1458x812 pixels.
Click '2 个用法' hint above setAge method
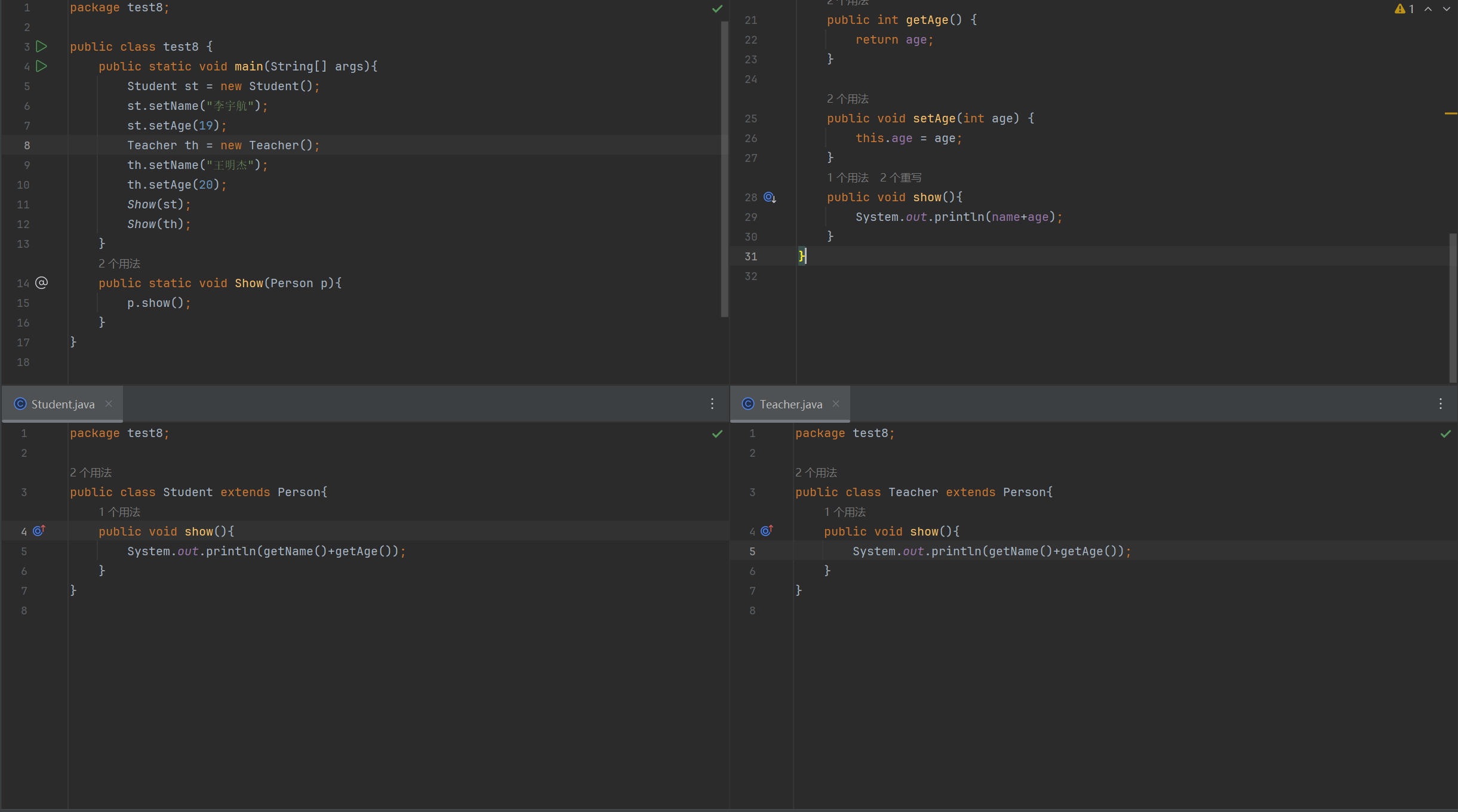[848, 99]
